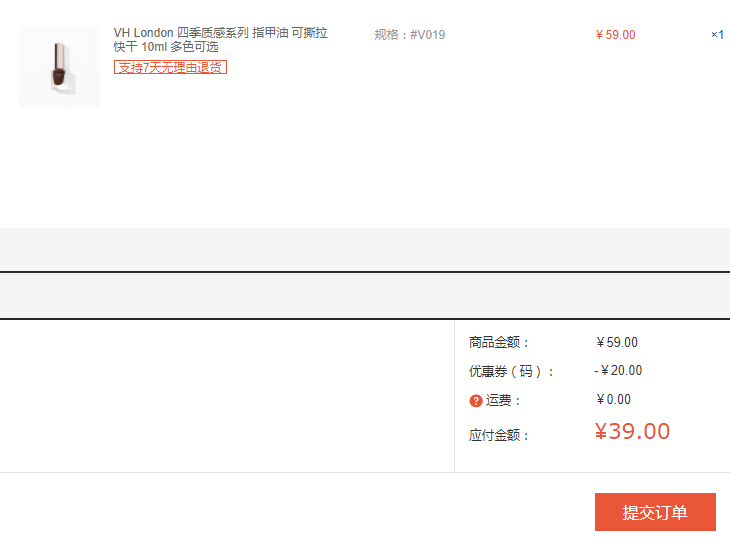Open the VH London nail polish title link

click(x=221, y=40)
